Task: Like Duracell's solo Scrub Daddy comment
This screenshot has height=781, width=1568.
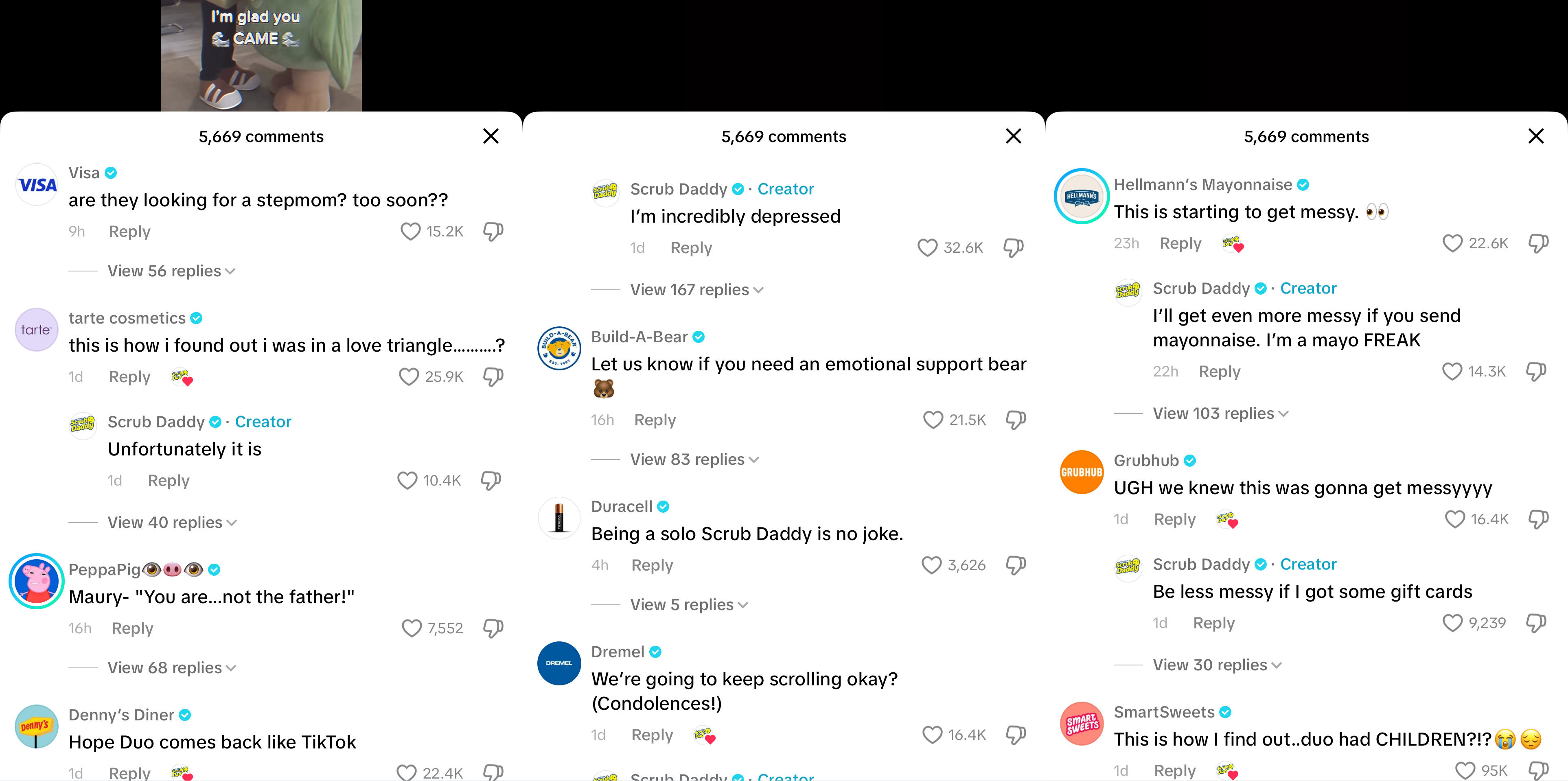Action: [931, 566]
